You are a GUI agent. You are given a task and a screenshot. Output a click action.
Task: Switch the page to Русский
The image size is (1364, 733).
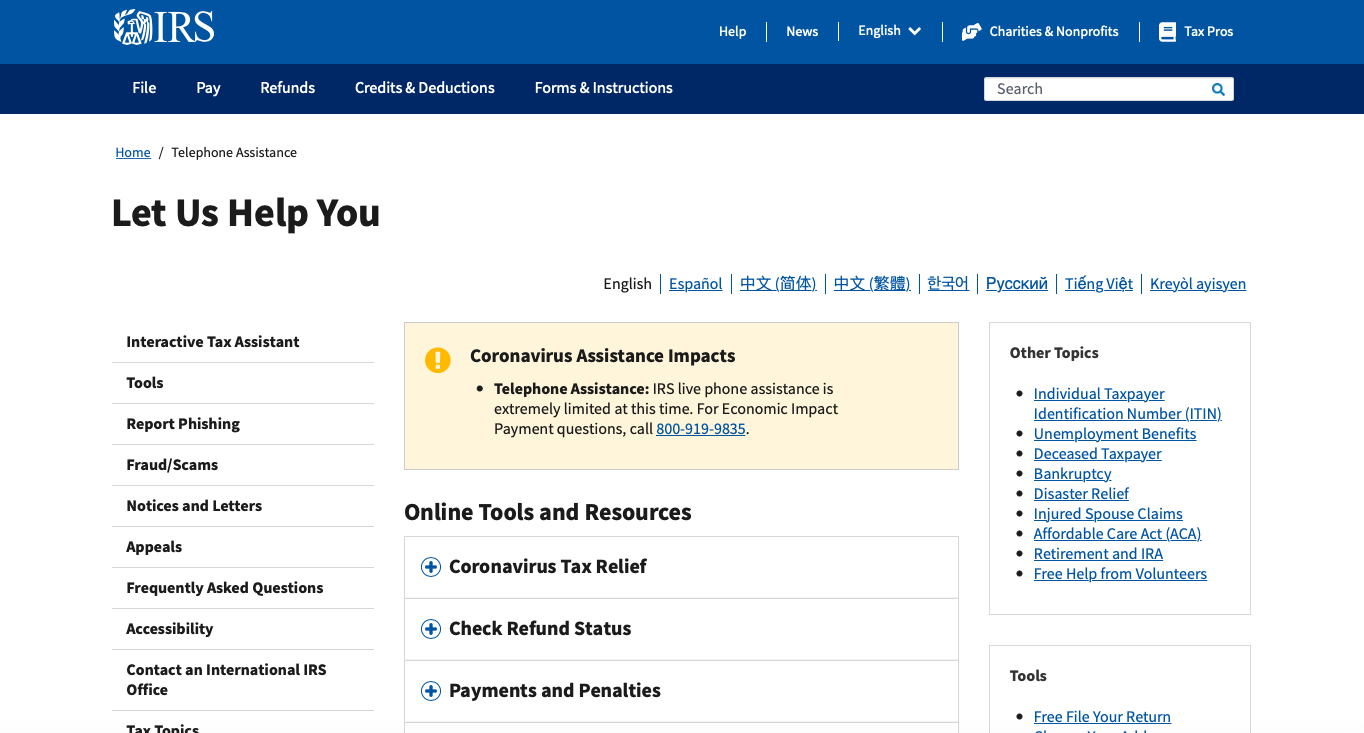coord(1017,284)
